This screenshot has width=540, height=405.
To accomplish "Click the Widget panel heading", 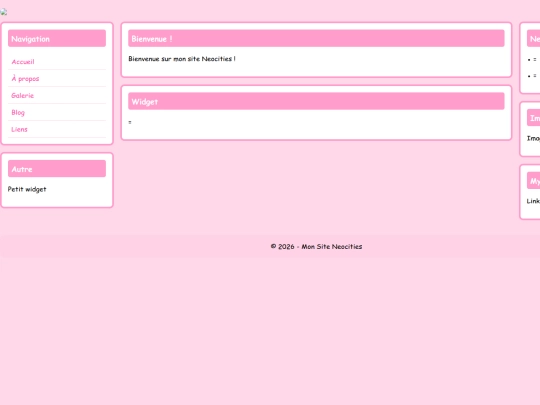I will [x=316, y=101].
